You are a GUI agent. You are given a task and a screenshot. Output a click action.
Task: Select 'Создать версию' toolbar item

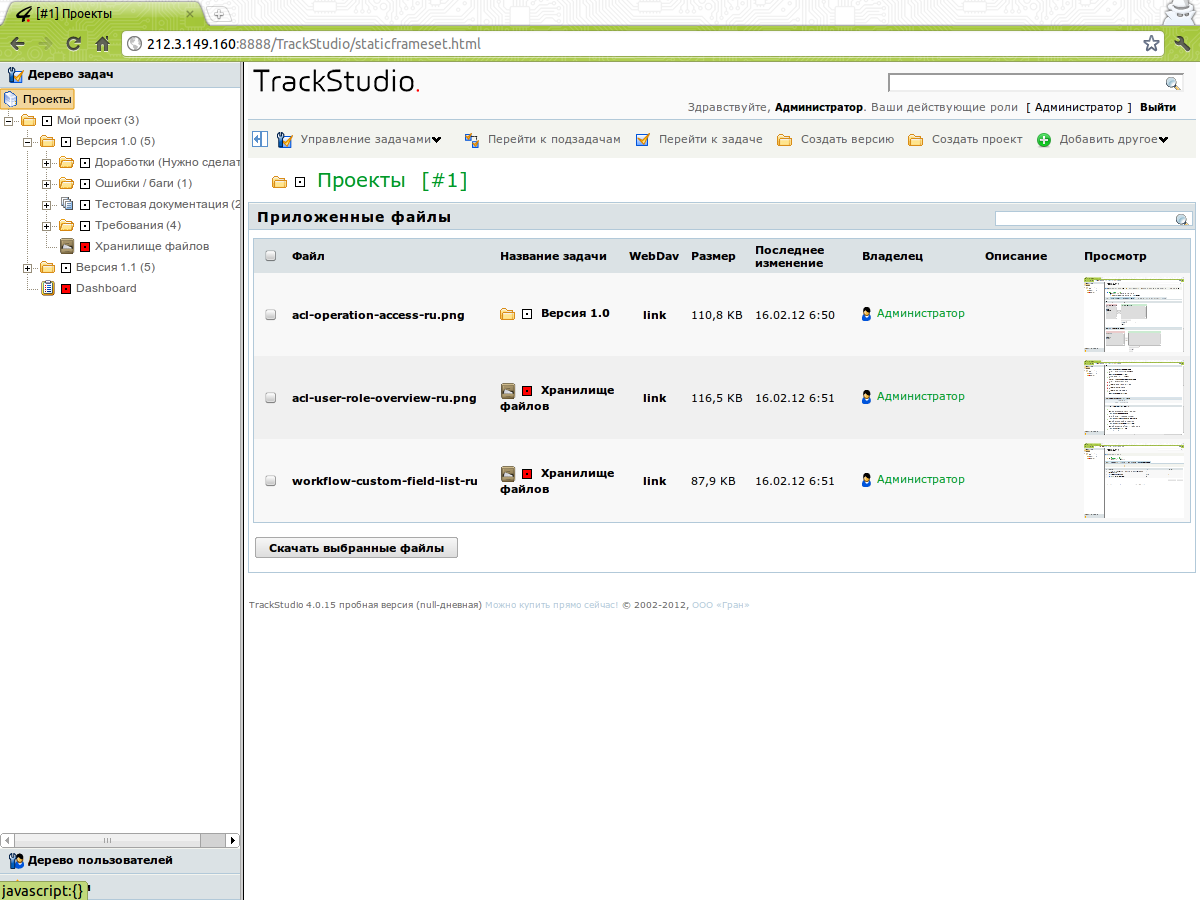click(847, 140)
